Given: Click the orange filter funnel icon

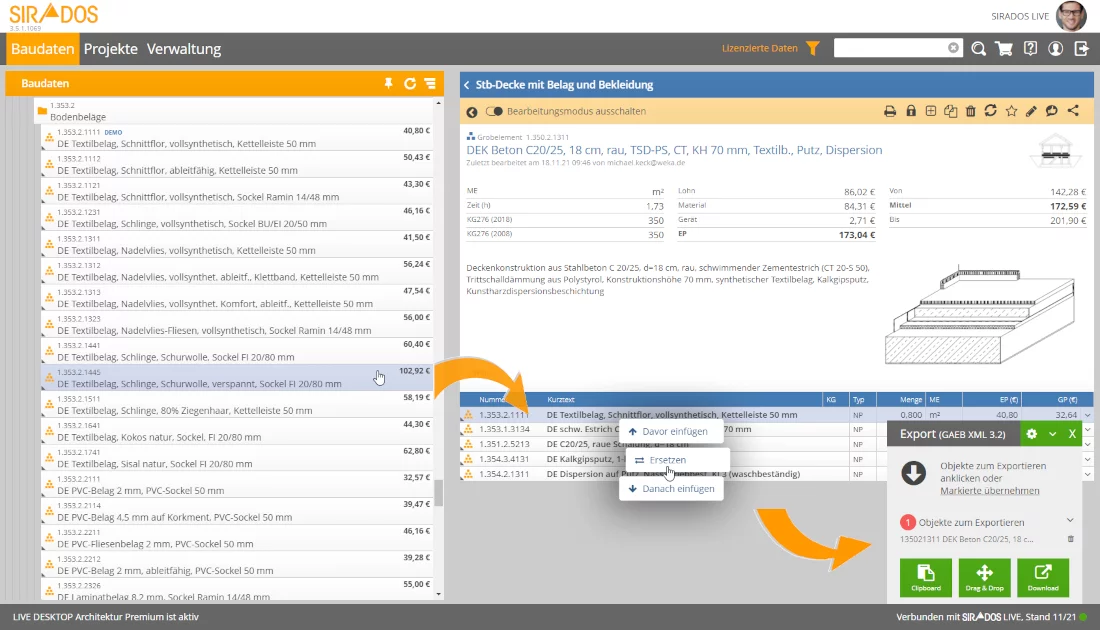Looking at the screenshot, I should (x=813, y=48).
